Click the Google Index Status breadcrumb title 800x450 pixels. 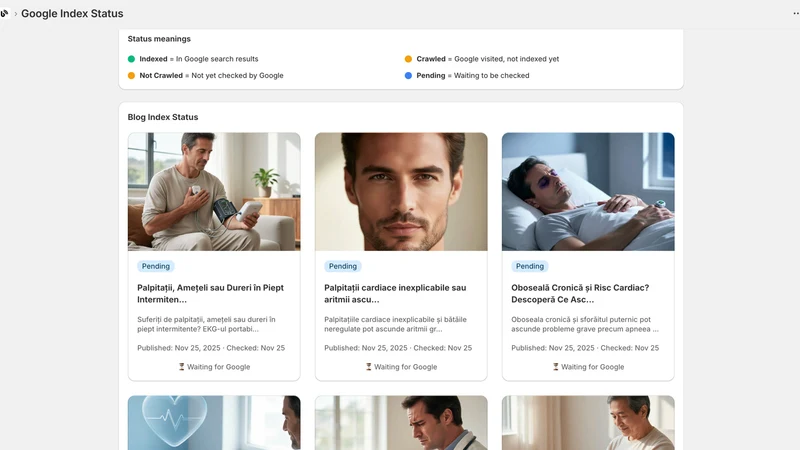(72, 13)
